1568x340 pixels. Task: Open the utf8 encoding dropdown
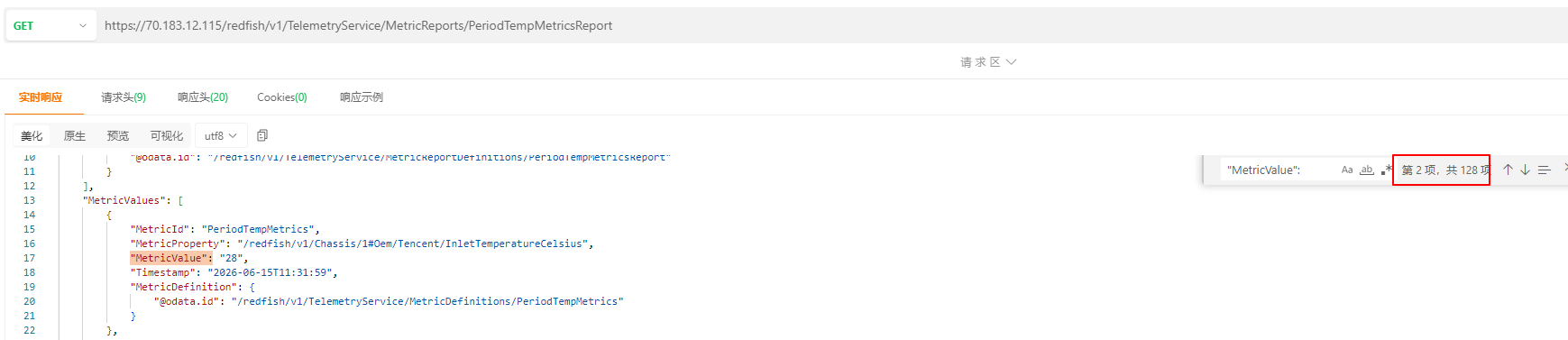221,136
